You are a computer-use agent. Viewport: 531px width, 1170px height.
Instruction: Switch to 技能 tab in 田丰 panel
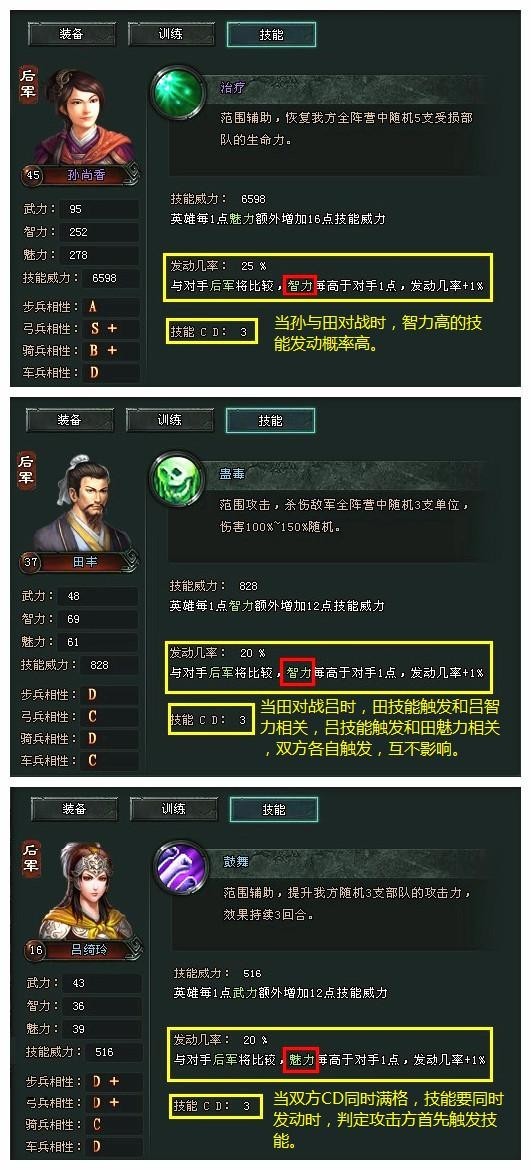point(270,421)
